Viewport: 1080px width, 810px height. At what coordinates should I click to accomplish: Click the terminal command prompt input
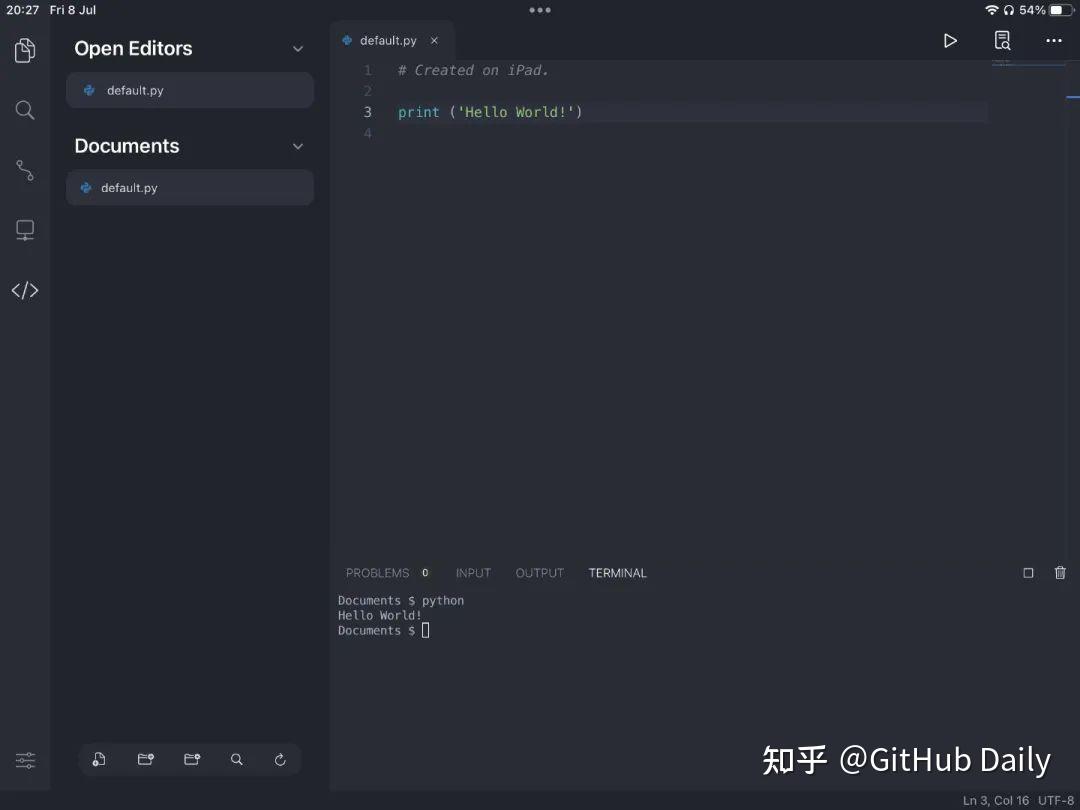[425, 630]
